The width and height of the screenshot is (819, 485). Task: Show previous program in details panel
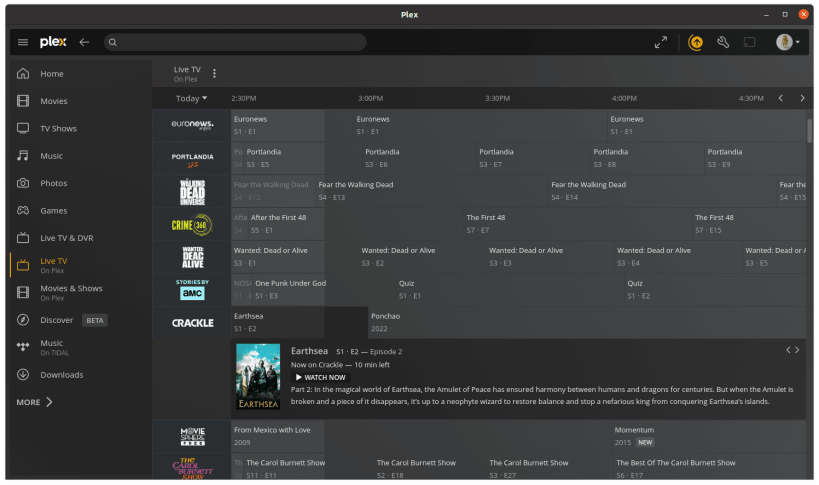tap(788, 350)
